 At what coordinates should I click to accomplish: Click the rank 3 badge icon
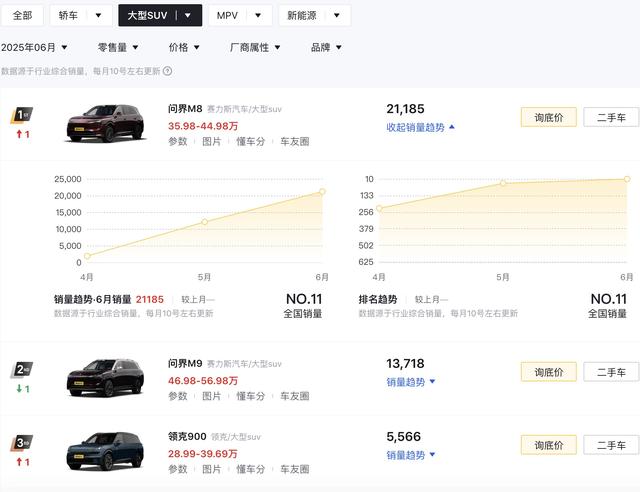pyautogui.click(x=22, y=443)
